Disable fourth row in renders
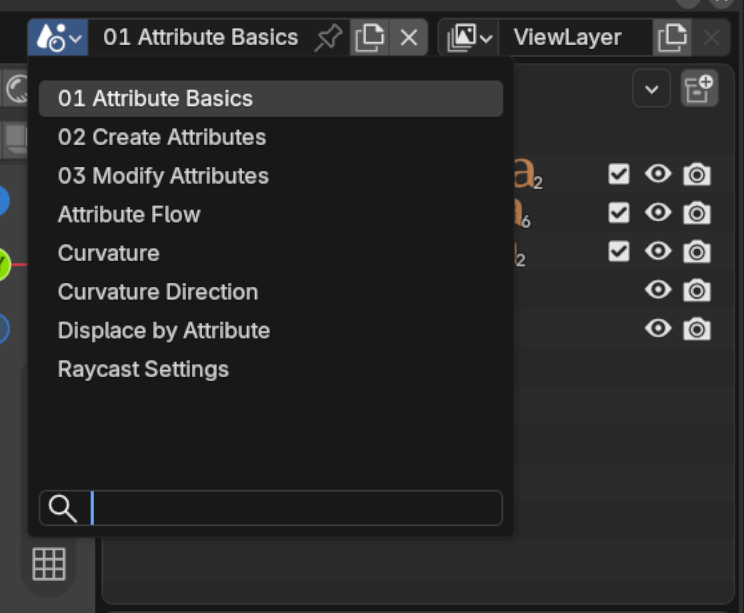This screenshot has height=613, width=744. (697, 290)
